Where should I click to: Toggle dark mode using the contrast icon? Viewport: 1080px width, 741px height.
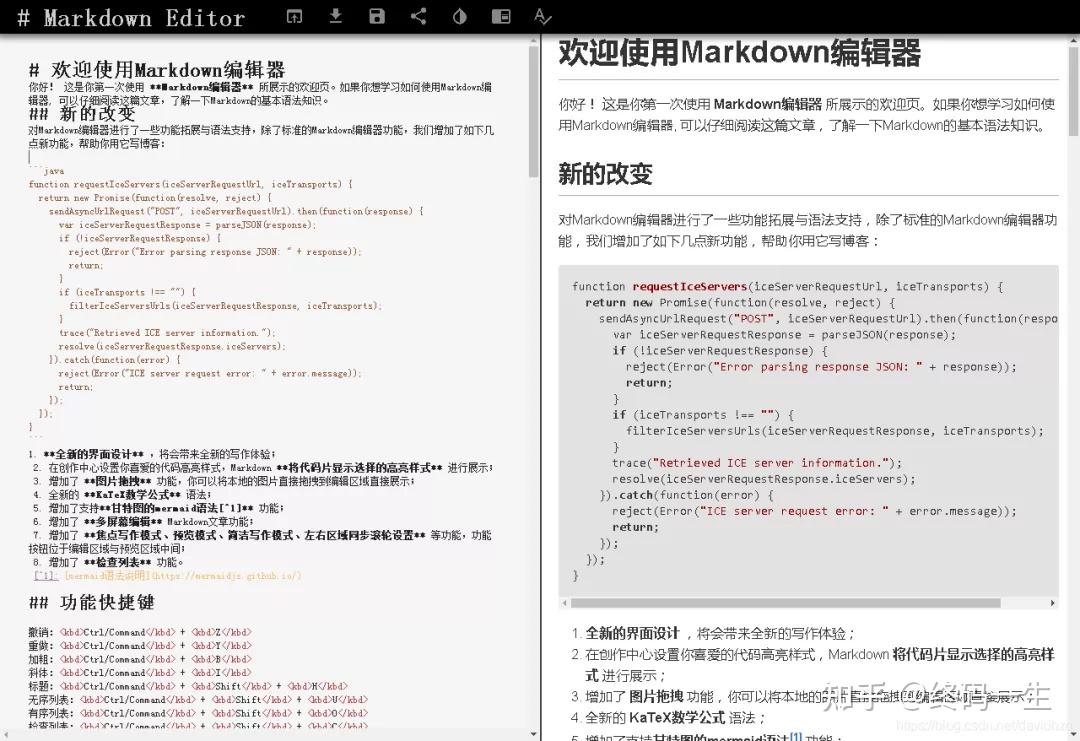pyautogui.click(x=459, y=17)
